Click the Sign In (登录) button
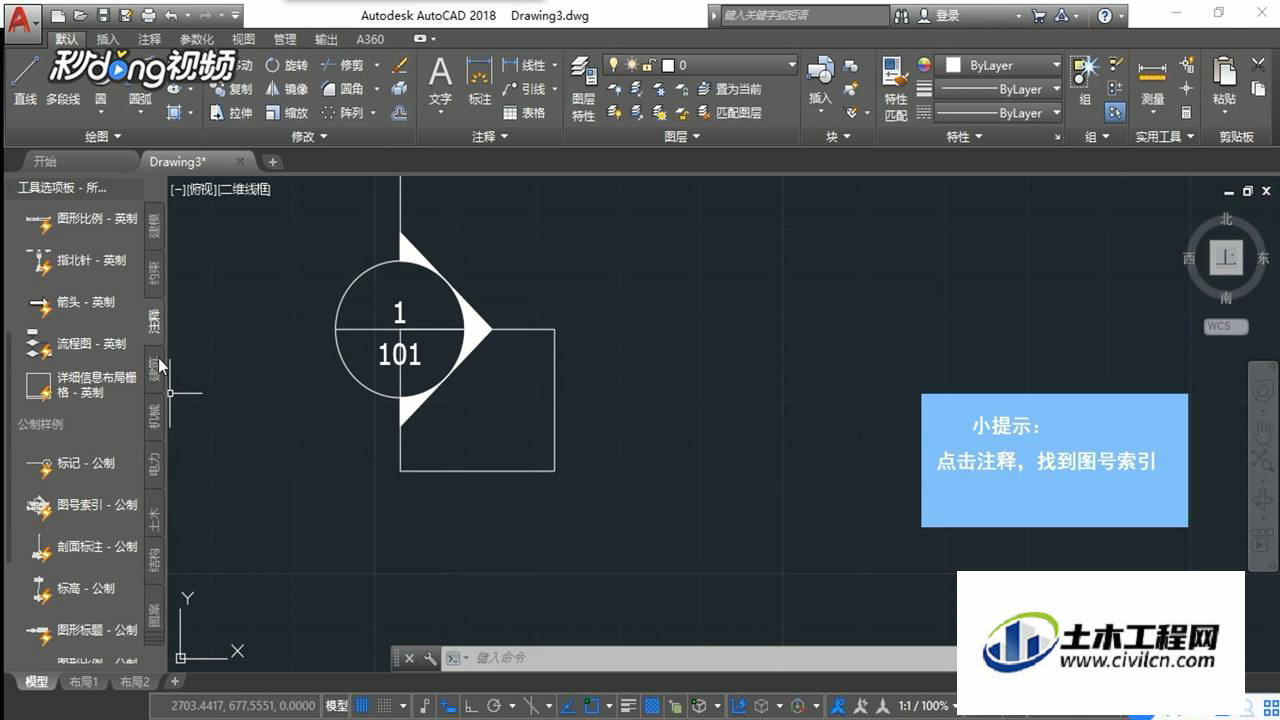Screen dimensions: 1280x720 [940, 16]
